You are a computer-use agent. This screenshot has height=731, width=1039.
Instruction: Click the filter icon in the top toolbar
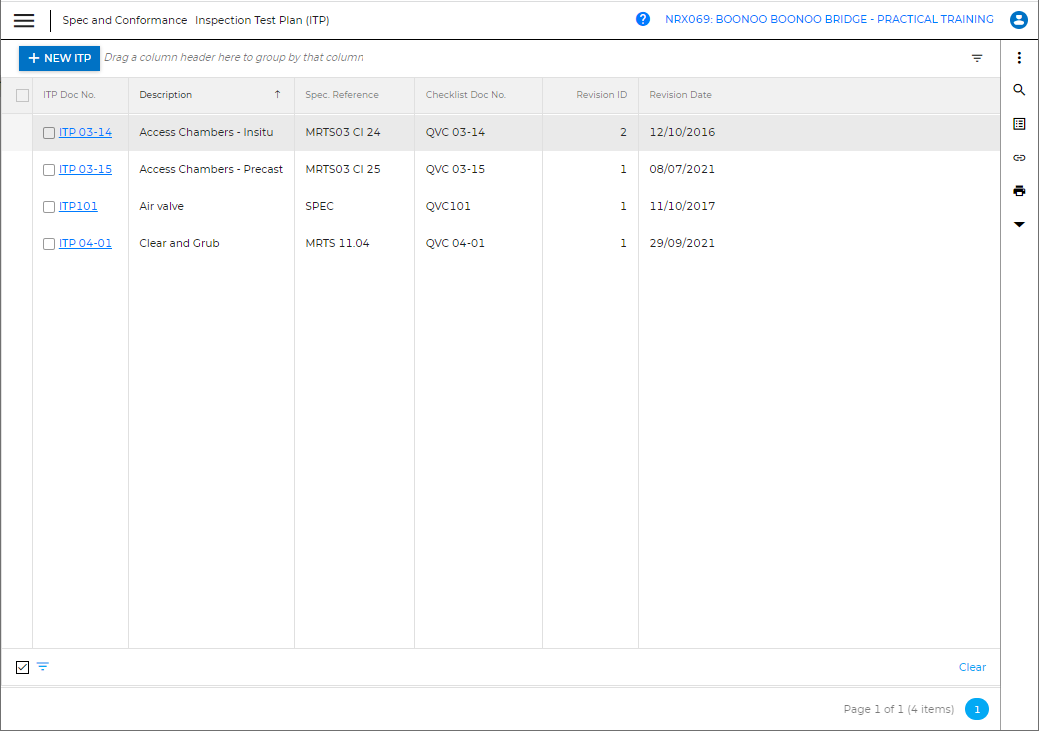click(x=977, y=58)
